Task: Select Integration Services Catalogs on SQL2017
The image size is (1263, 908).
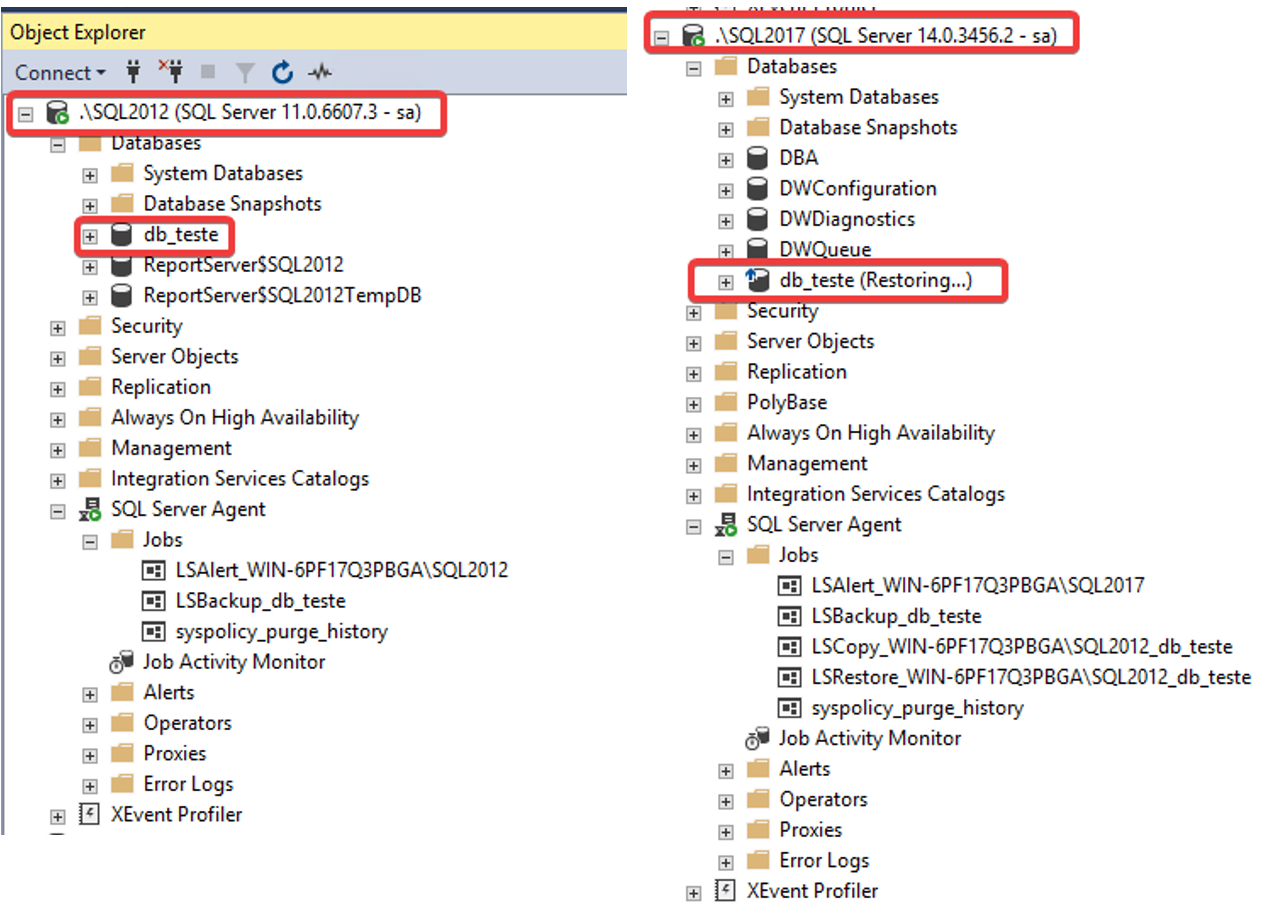Action: click(876, 493)
